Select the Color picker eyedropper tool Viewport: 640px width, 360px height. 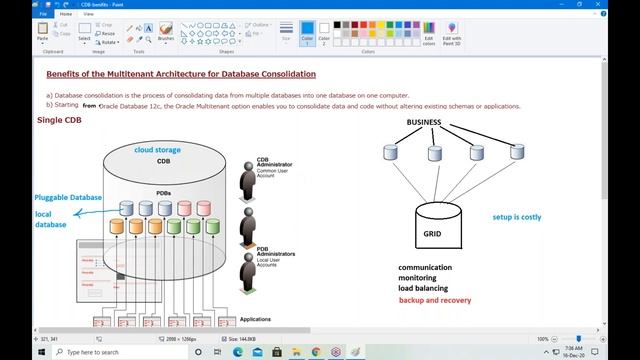pyautogui.click(x=139, y=39)
